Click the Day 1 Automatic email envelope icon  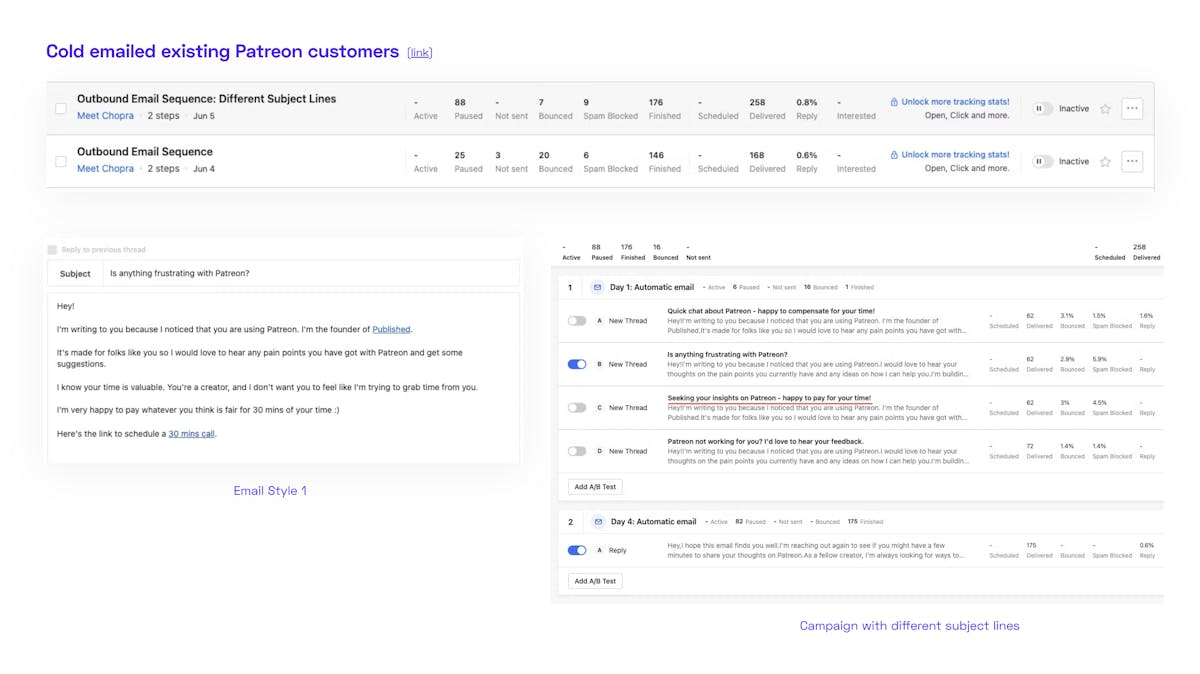coord(597,287)
